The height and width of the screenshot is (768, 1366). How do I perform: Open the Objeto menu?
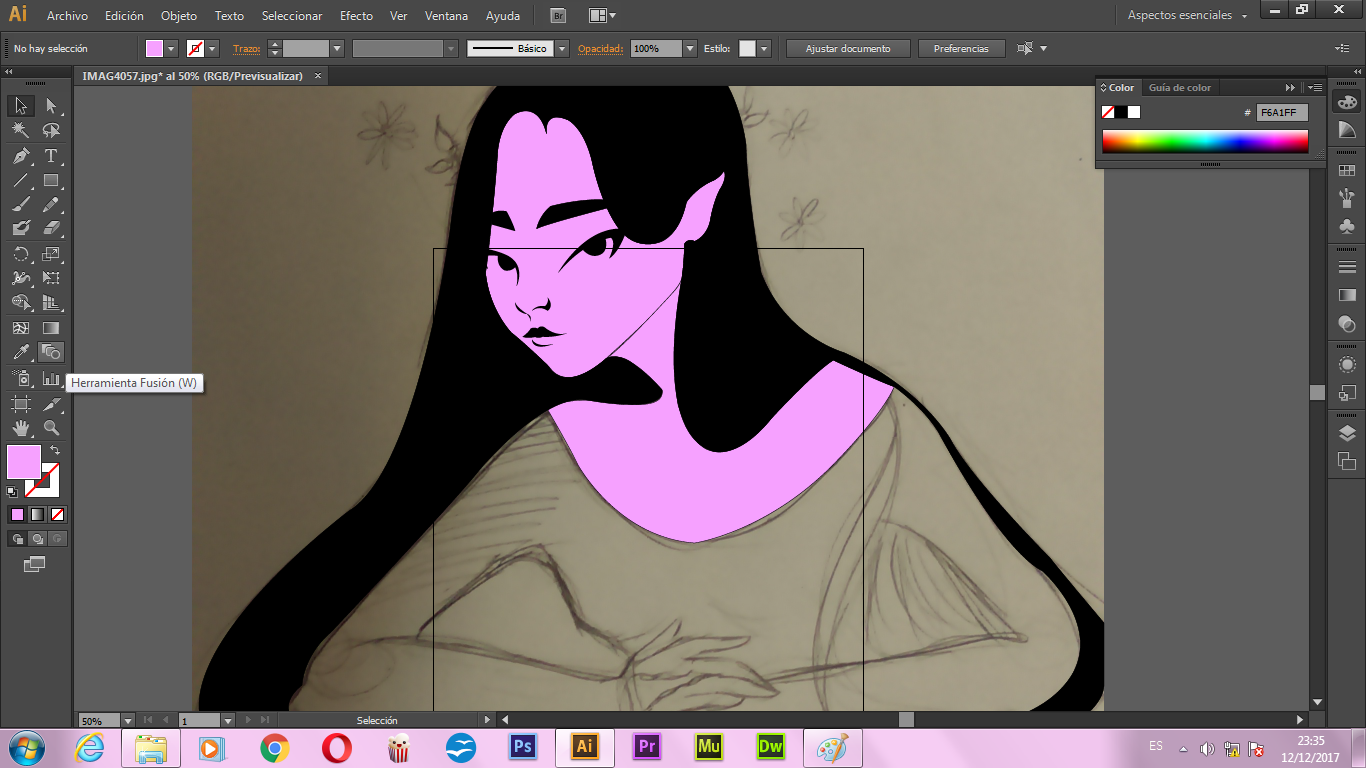179,16
